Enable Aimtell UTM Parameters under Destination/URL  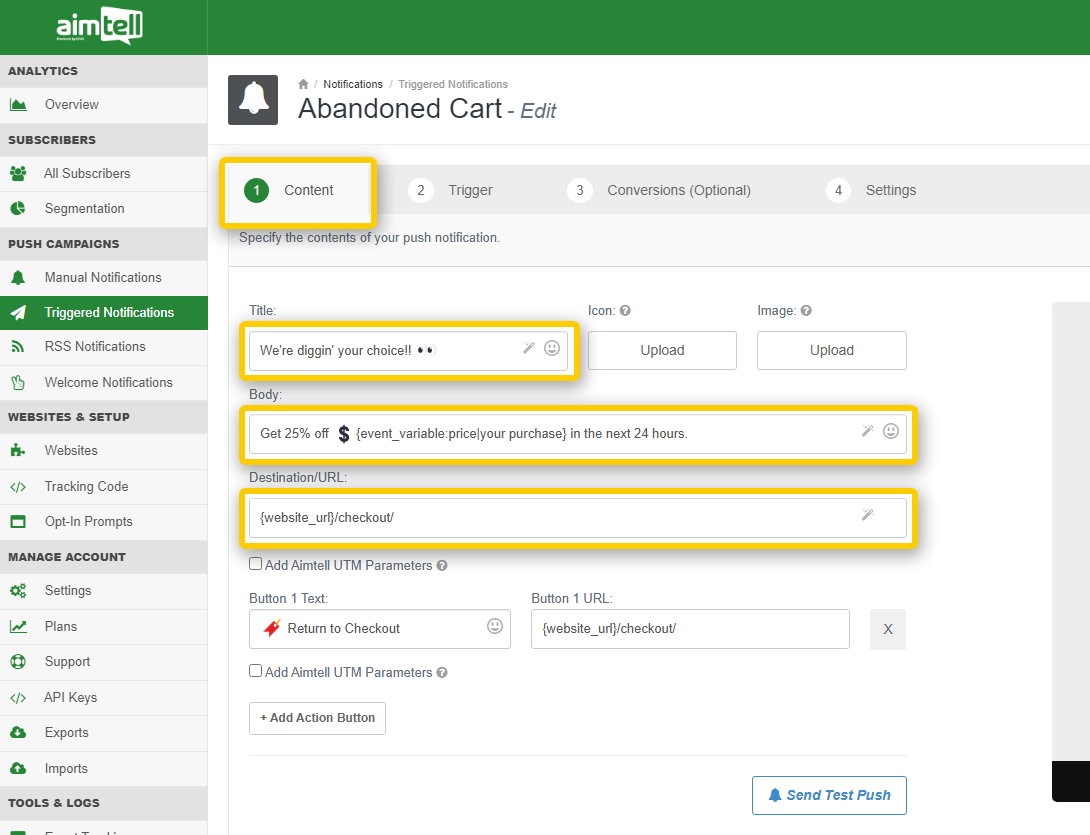(x=256, y=564)
